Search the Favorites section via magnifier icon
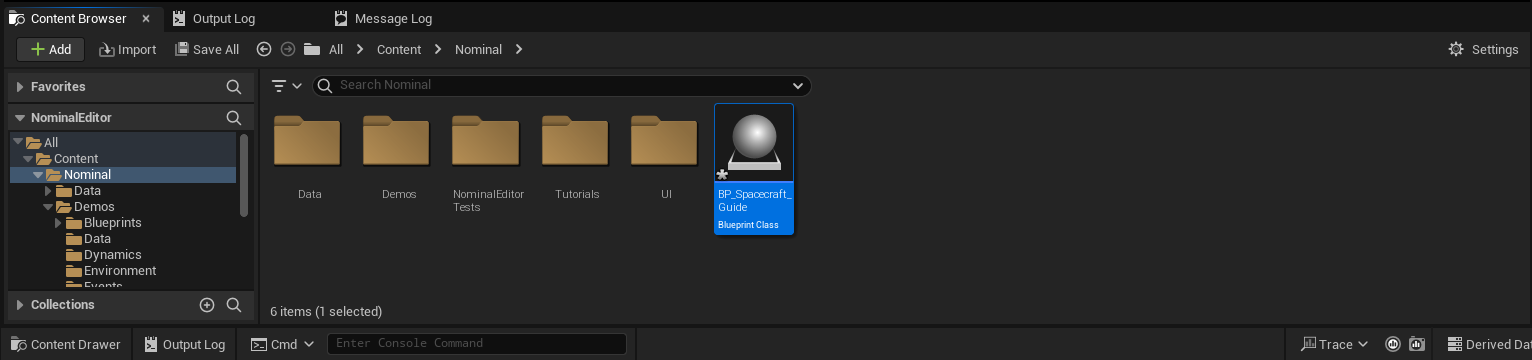Screen dimensions: 1532x360 [x=233, y=87]
